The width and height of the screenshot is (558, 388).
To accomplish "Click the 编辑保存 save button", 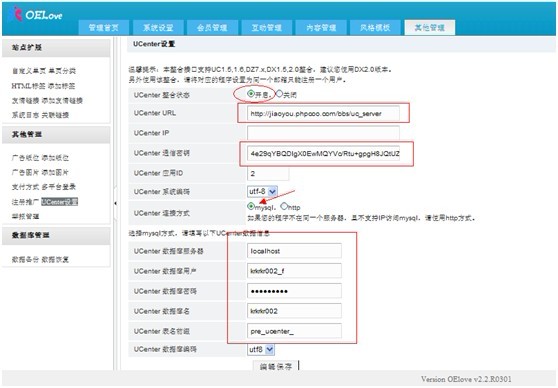I will click(276, 366).
